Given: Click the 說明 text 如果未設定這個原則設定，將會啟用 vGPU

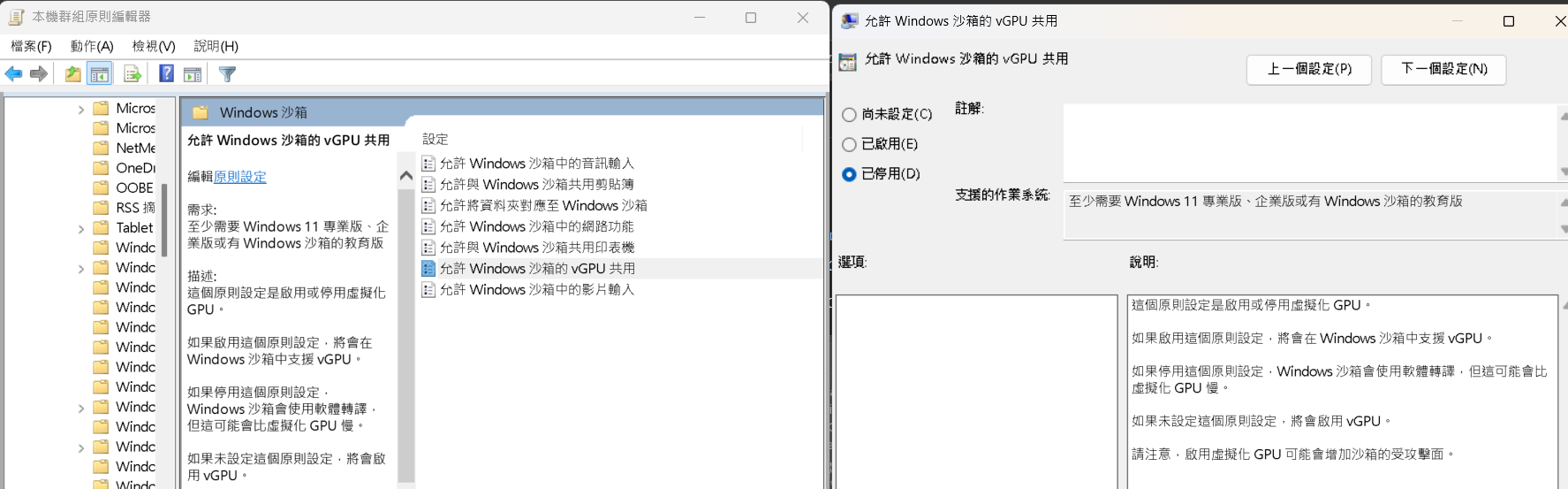Looking at the screenshot, I should click(1262, 421).
